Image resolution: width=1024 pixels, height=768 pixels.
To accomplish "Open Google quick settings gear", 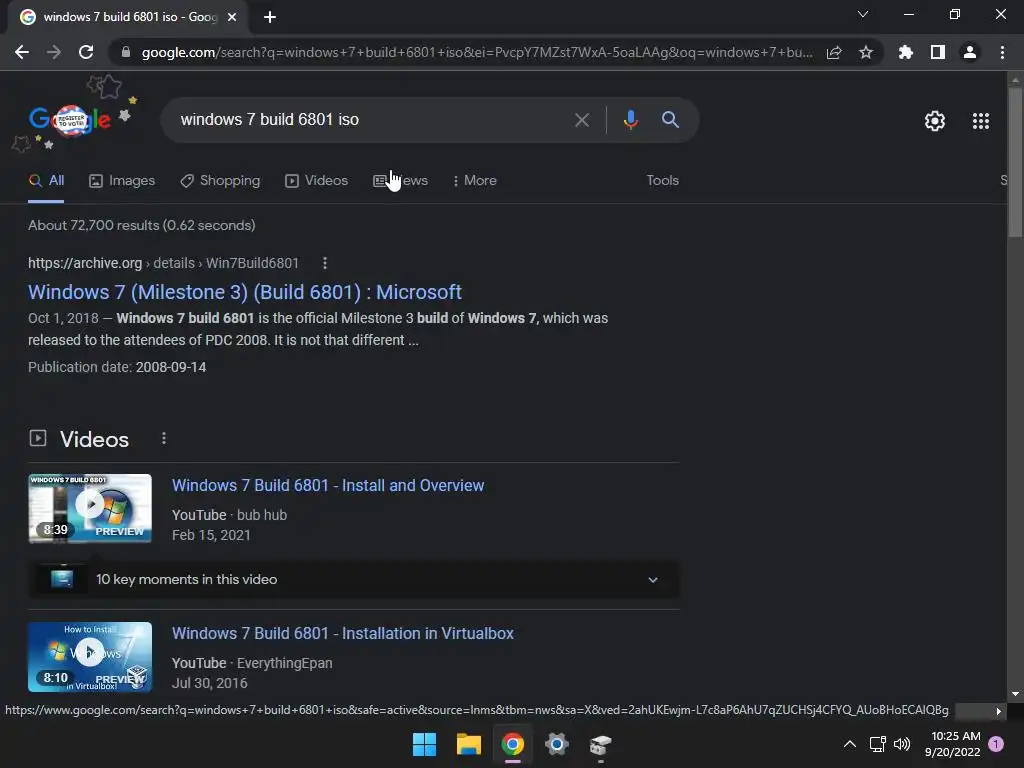I will pos(935,121).
